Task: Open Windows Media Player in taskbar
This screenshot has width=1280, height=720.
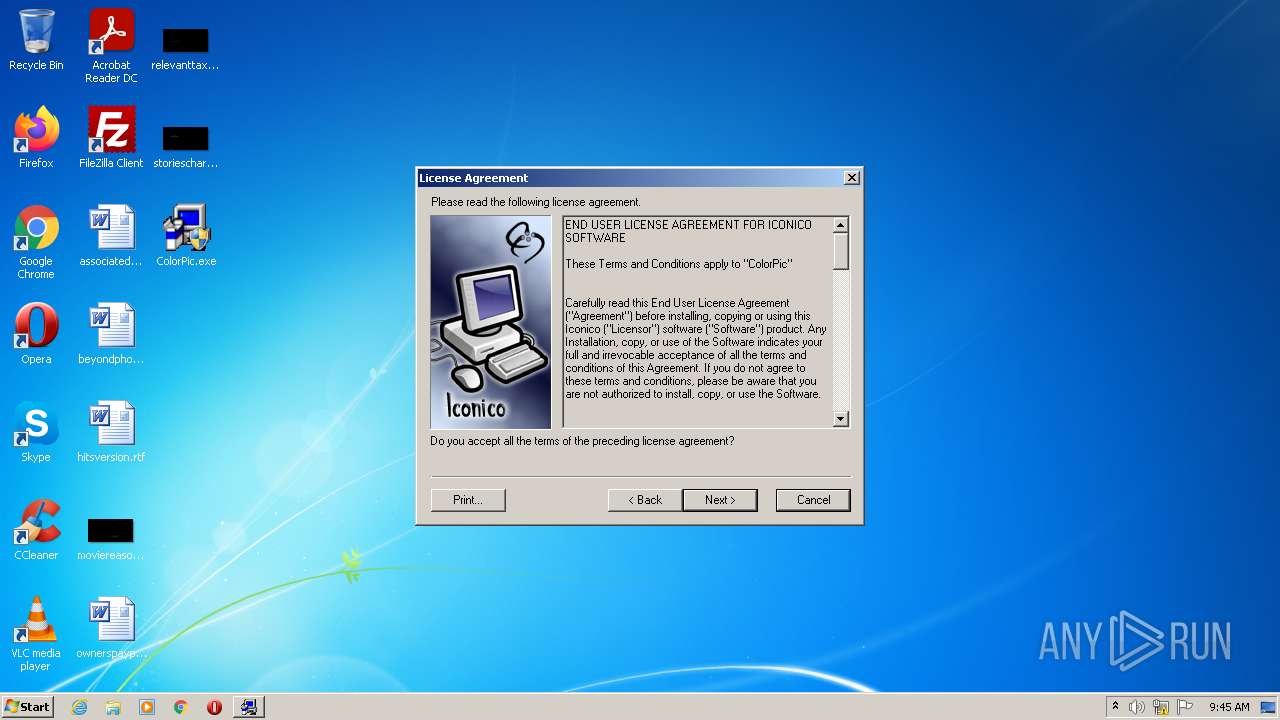Action: [147, 707]
